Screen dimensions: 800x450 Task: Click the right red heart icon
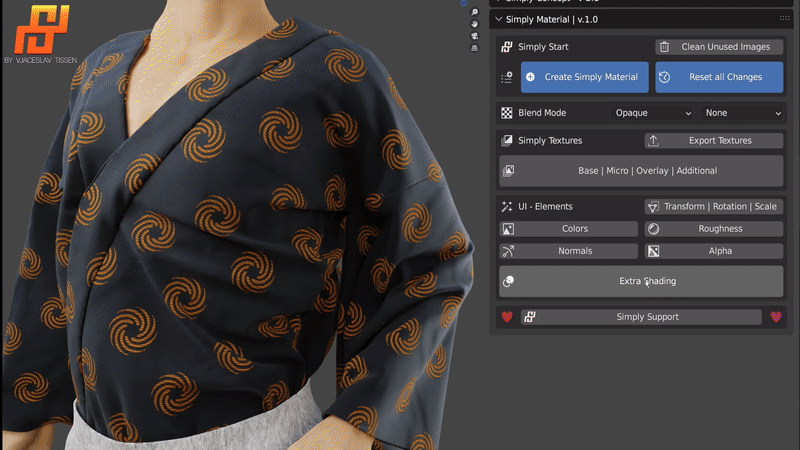tap(775, 317)
